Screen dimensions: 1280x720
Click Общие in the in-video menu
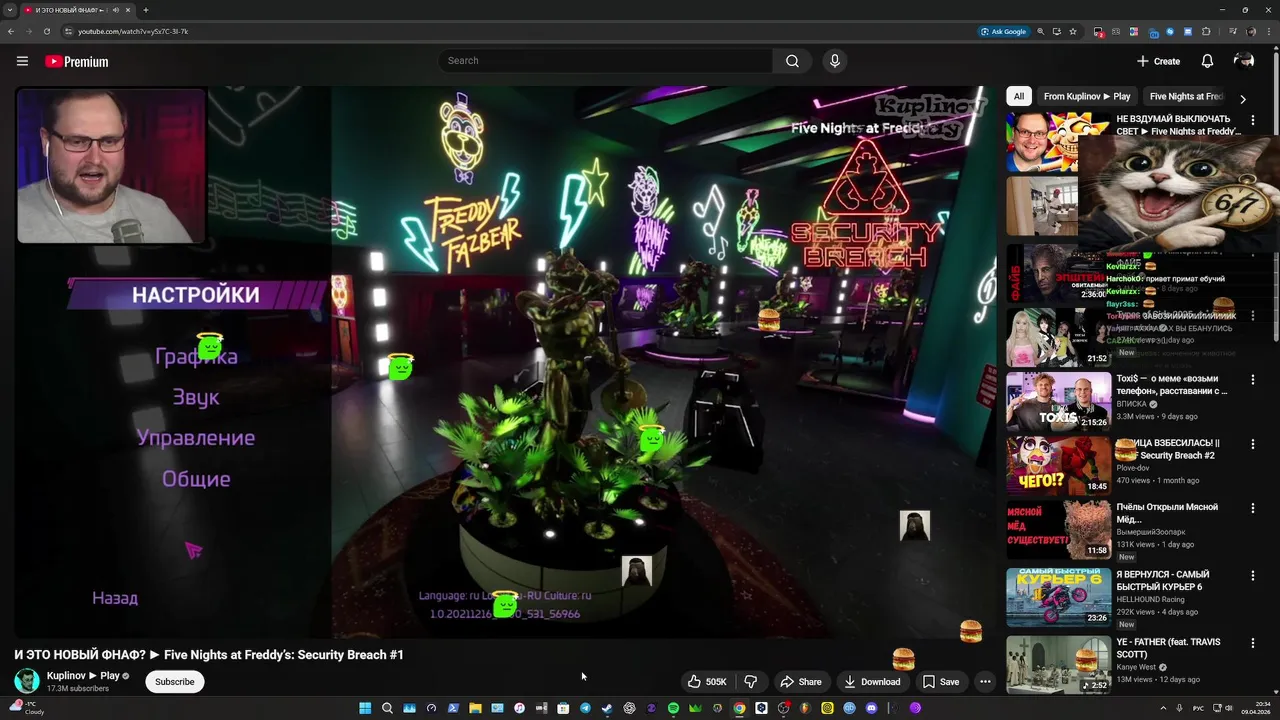point(196,479)
